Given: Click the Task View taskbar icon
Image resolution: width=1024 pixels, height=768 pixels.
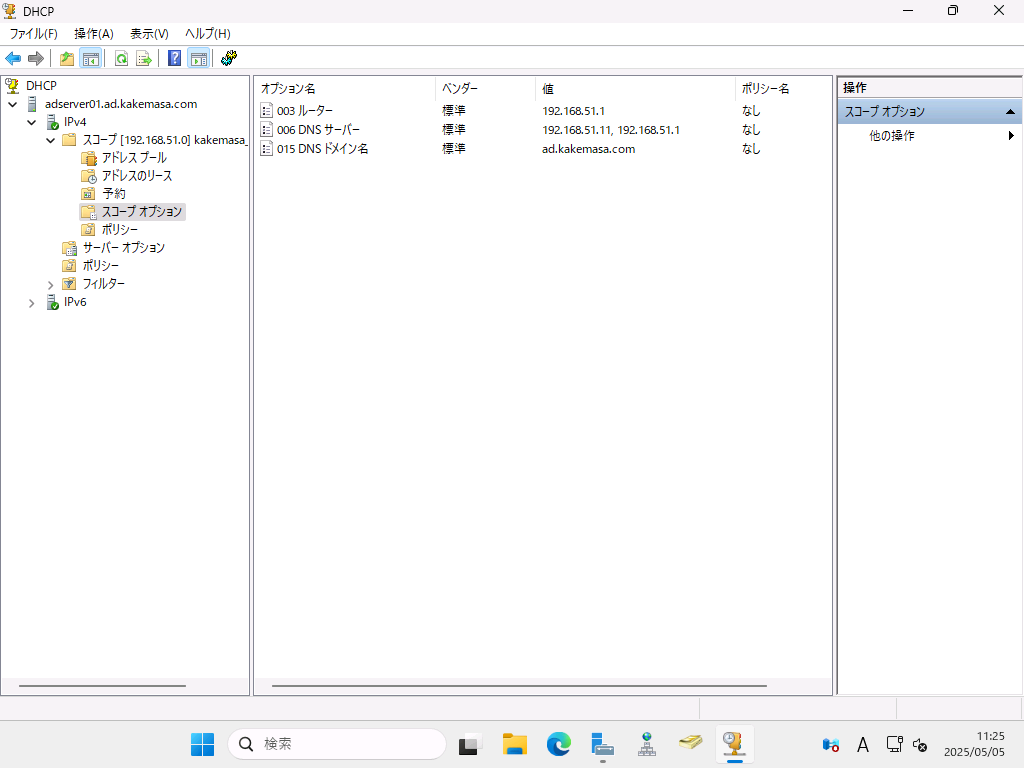Looking at the screenshot, I should [470, 744].
